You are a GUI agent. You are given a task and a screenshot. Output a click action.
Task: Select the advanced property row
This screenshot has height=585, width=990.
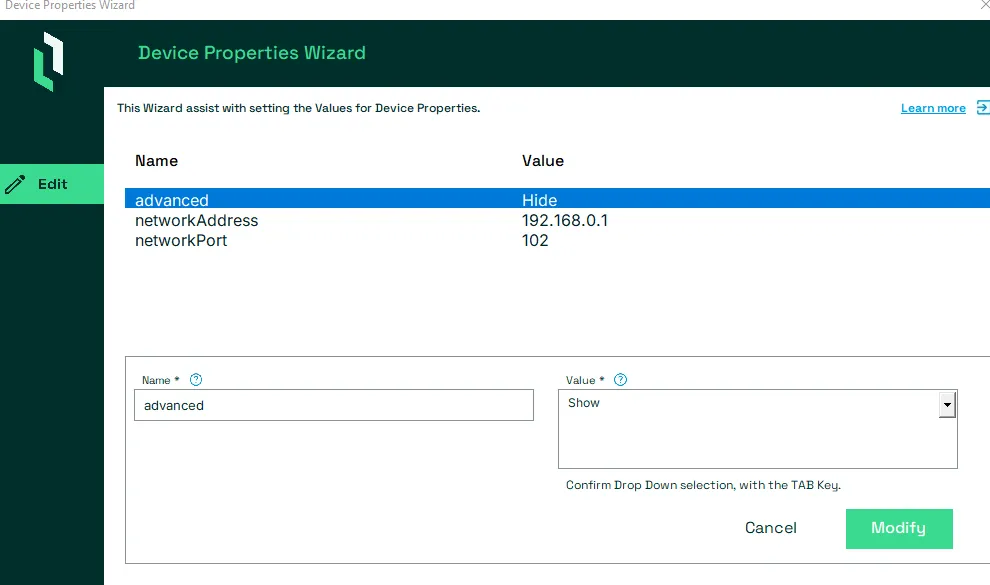click(558, 200)
